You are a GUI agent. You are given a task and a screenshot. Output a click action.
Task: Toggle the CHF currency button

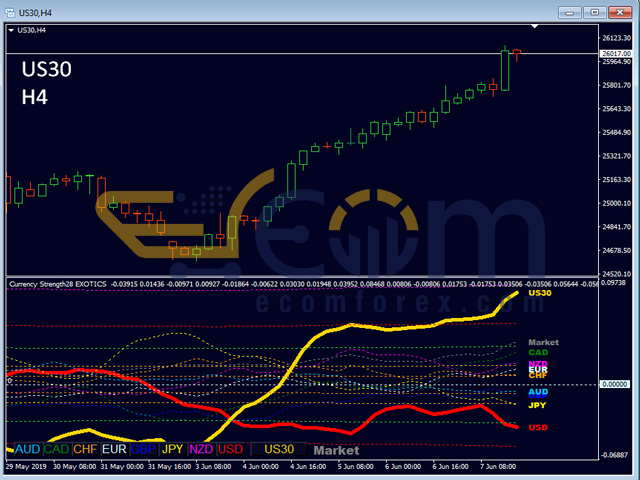click(x=85, y=449)
